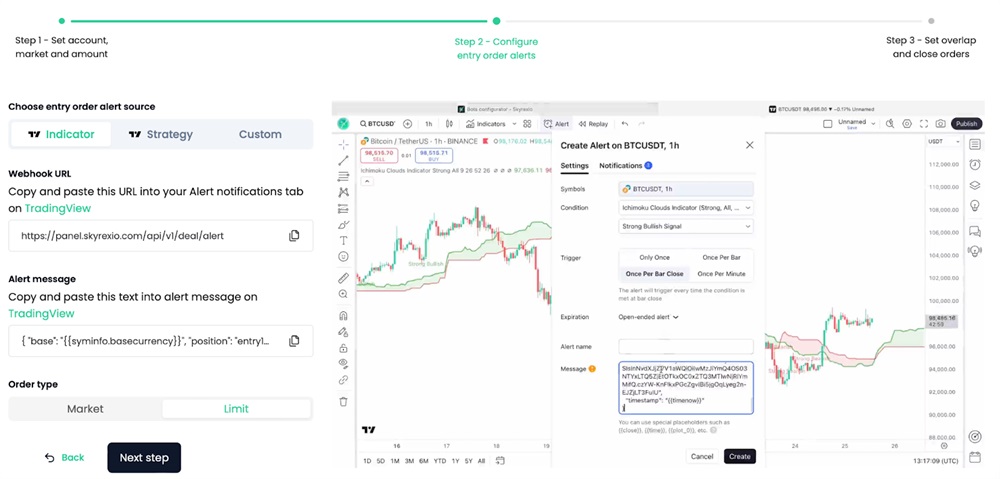Open chart settings gear icon
The width and height of the screenshot is (1000, 479).
(x=907, y=124)
